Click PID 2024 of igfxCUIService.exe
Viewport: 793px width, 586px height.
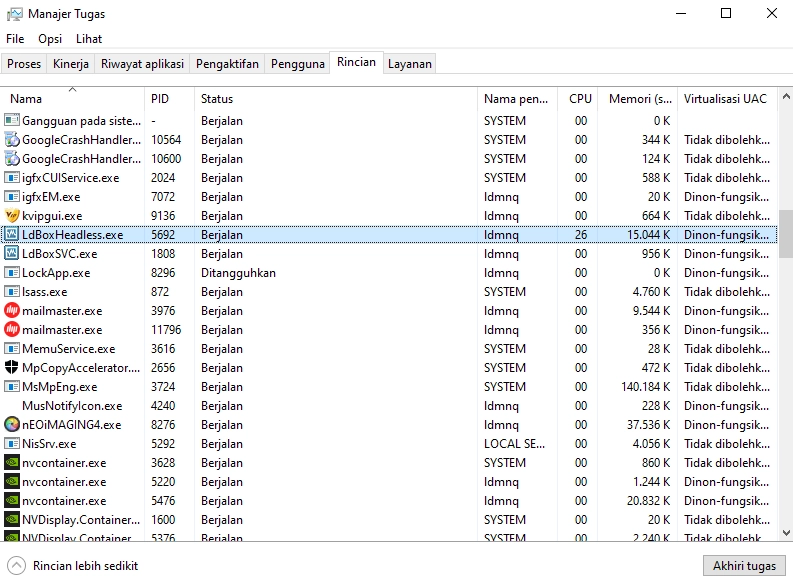click(163, 178)
